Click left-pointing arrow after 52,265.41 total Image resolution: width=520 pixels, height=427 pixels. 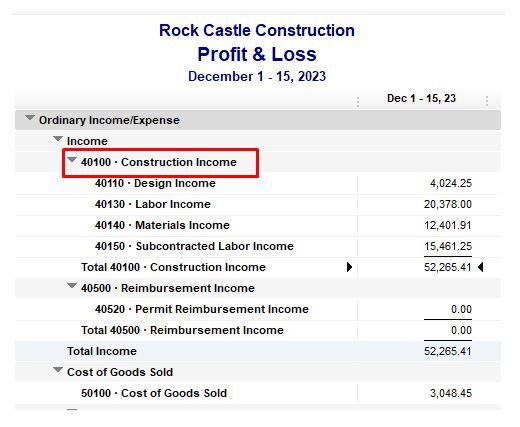coord(480,267)
